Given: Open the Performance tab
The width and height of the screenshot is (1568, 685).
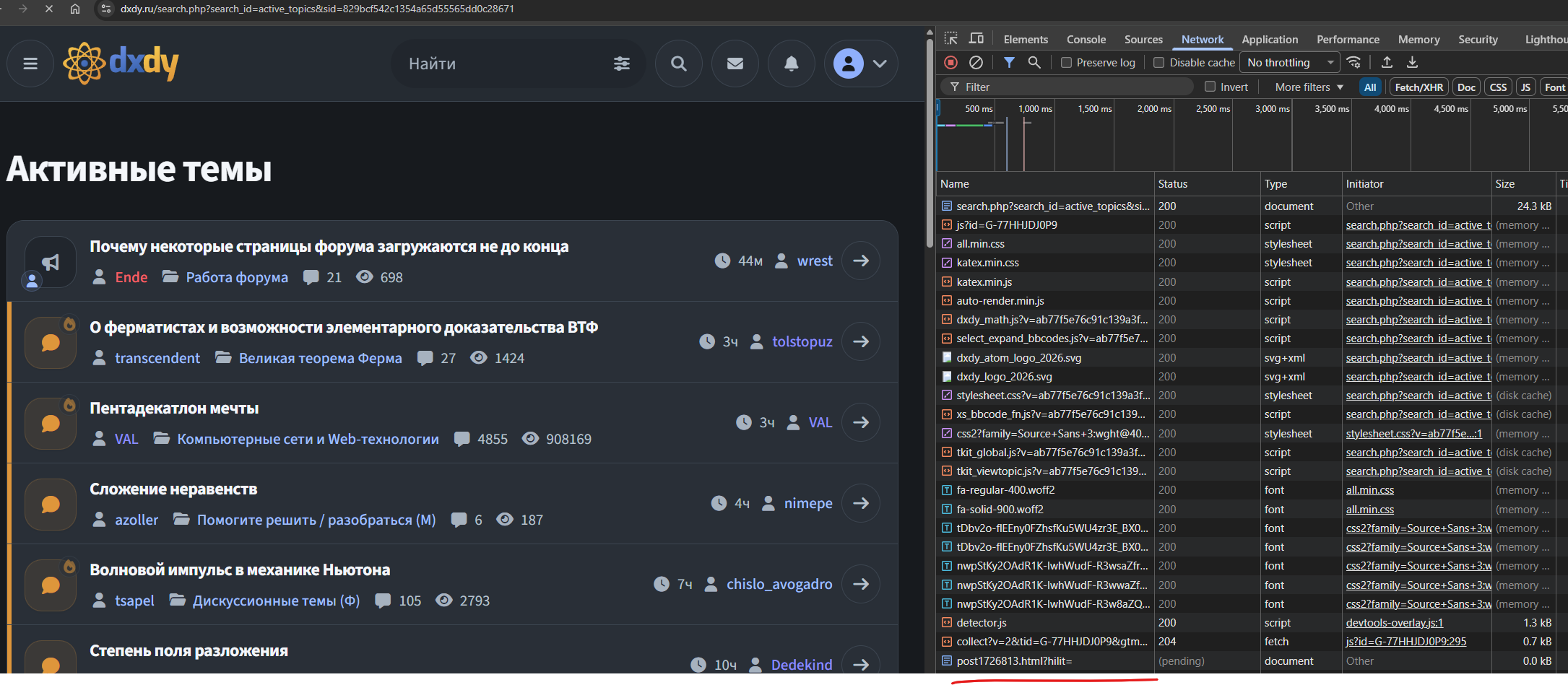Looking at the screenshot, I should tap(1348, 40).
